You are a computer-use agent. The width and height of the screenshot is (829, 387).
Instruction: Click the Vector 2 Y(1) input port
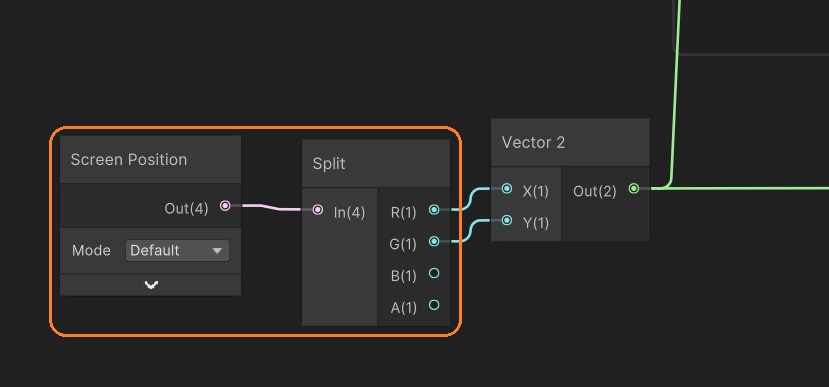point(507,220)
